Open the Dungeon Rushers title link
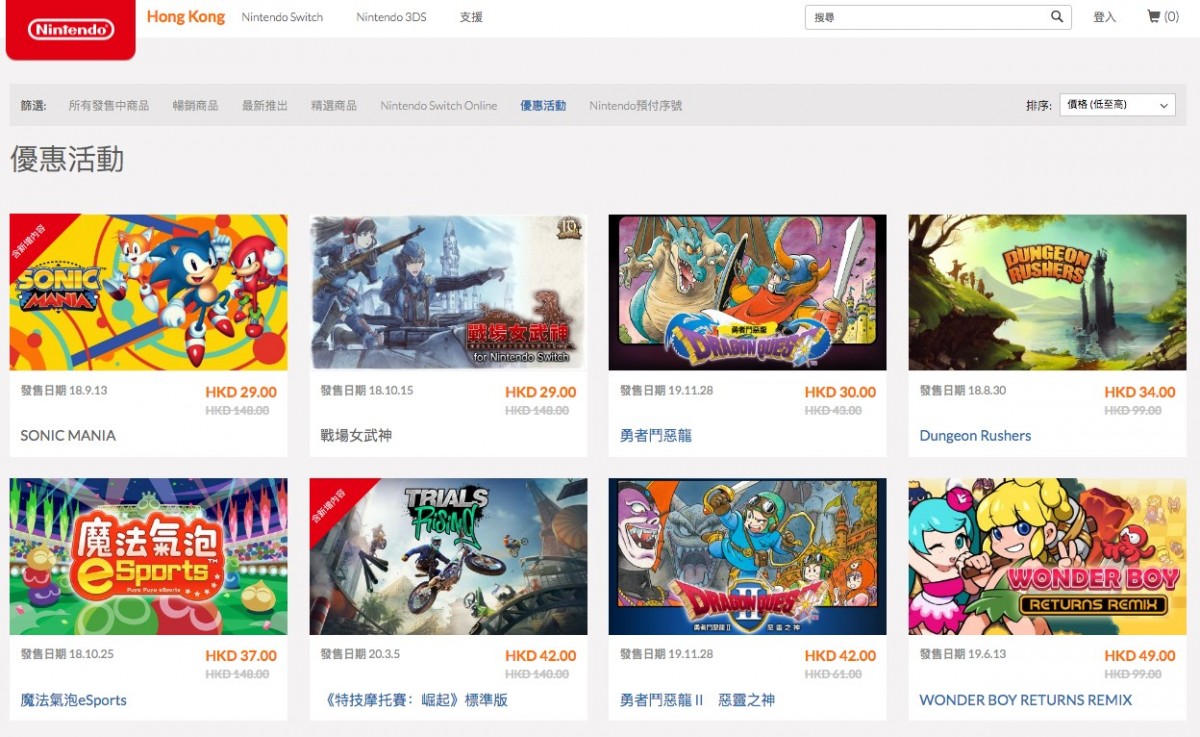 tap(975, 436)
